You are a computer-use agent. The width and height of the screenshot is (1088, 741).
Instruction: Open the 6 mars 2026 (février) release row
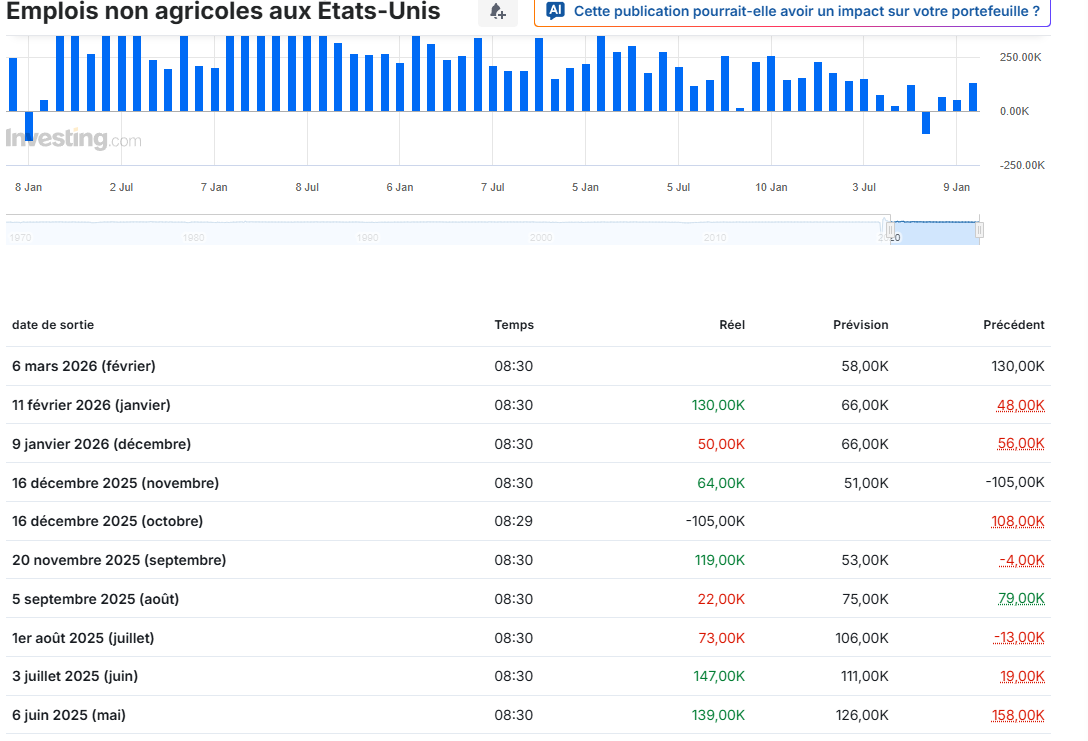tap(528, 366)
